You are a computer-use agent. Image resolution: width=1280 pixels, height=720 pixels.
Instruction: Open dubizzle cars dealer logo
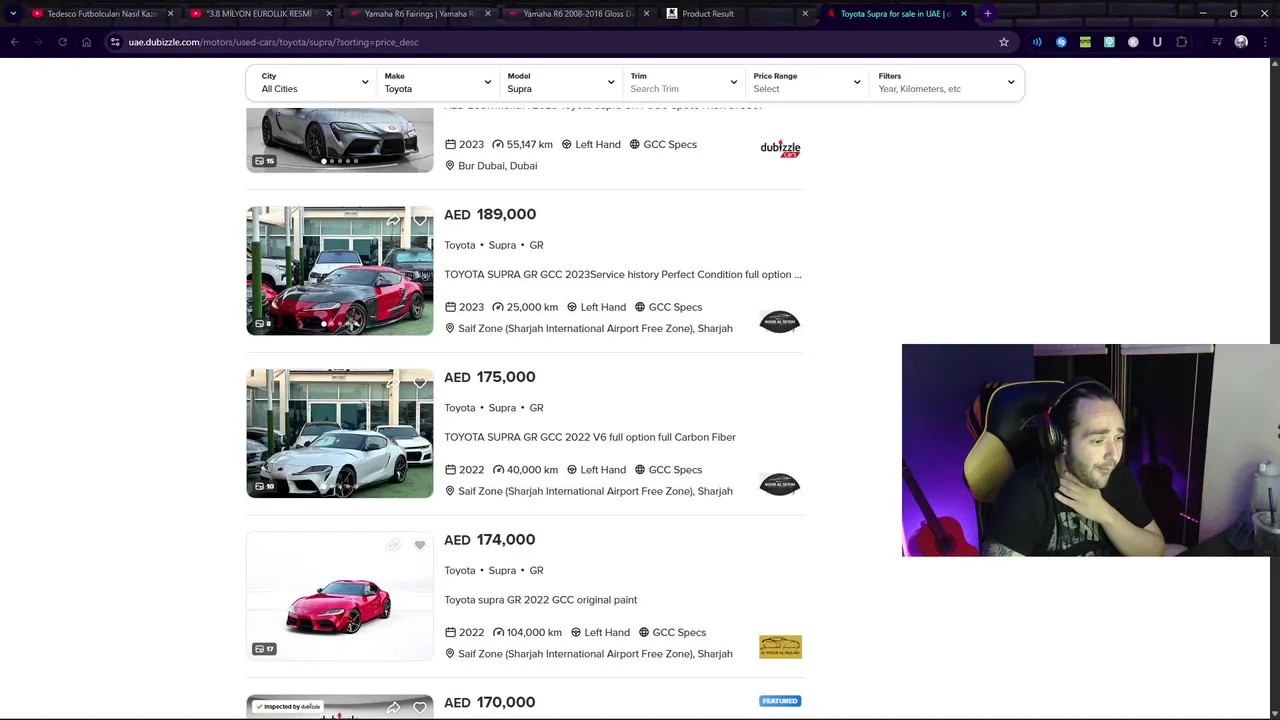click(x=780, y=149)
